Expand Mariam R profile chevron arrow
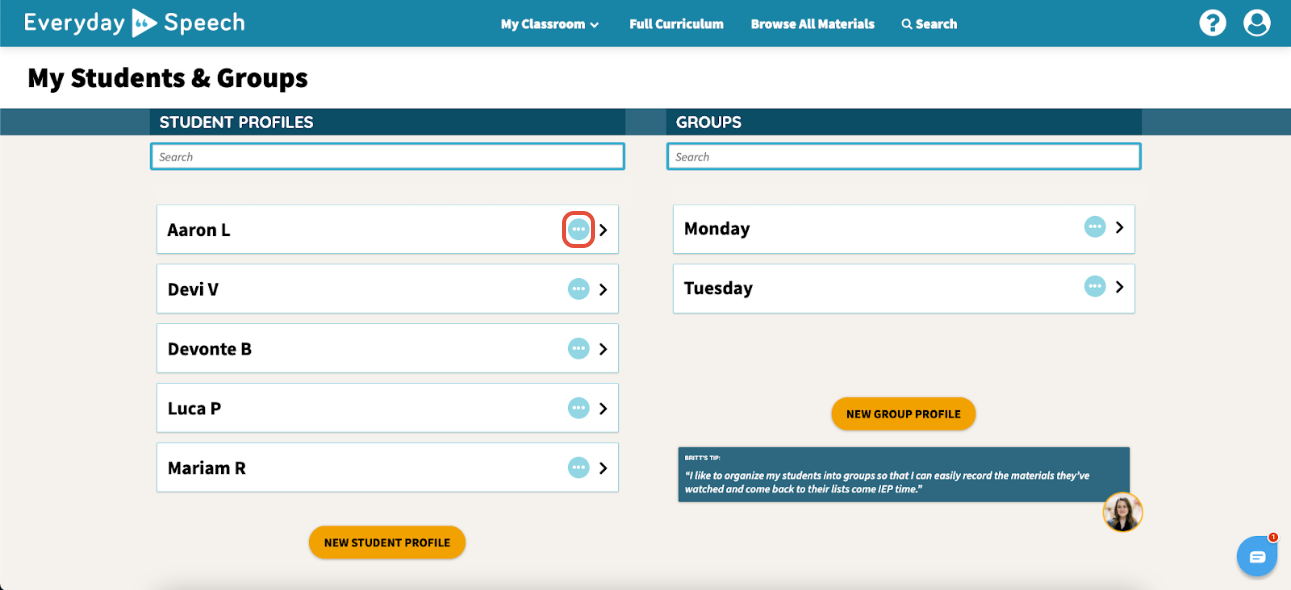This screenshot has height=590, width=1291. tap(603, 468)
